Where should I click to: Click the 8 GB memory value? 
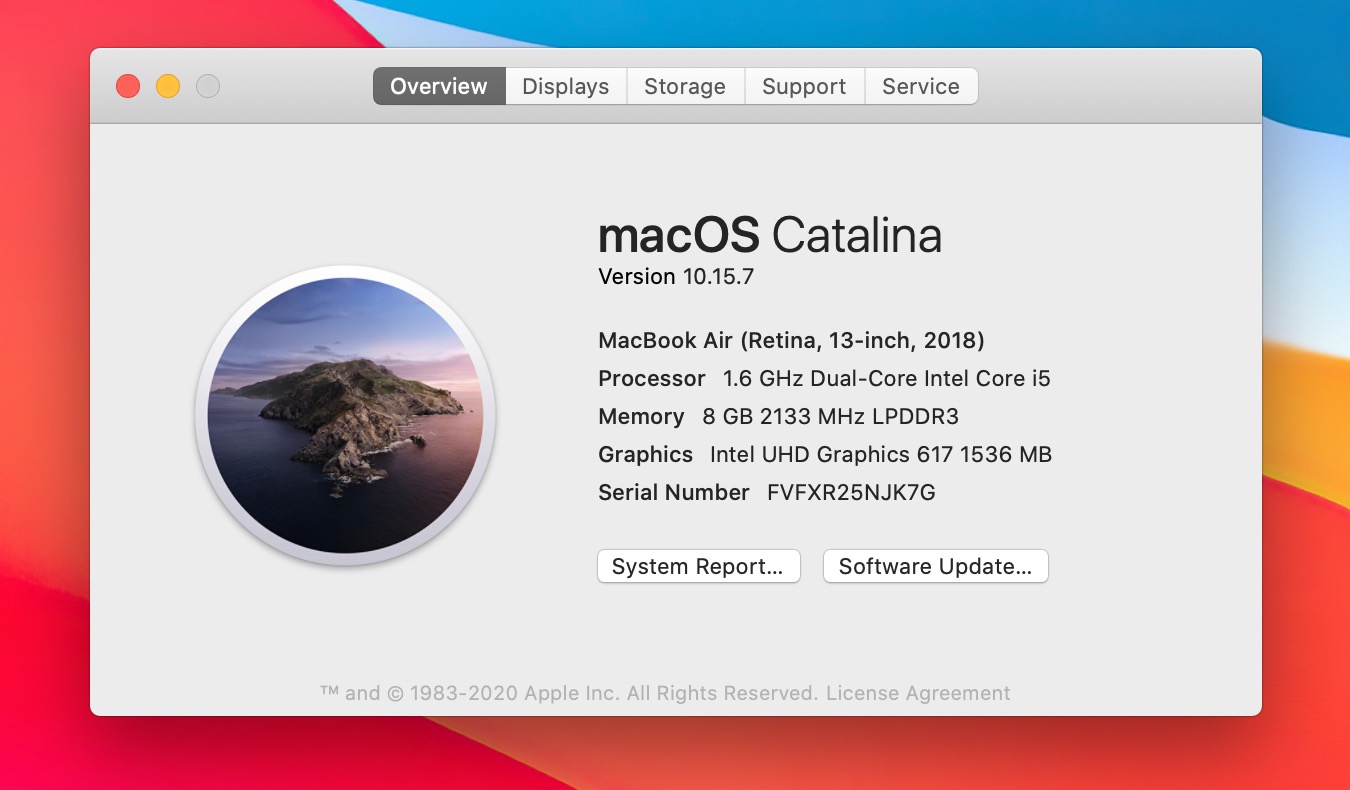pos(830,416)
